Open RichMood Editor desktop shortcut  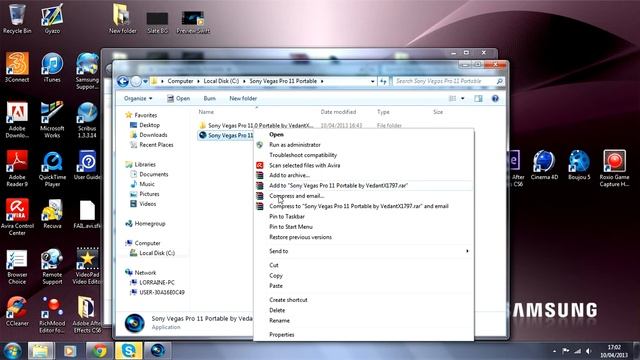[x=52, y=315]
